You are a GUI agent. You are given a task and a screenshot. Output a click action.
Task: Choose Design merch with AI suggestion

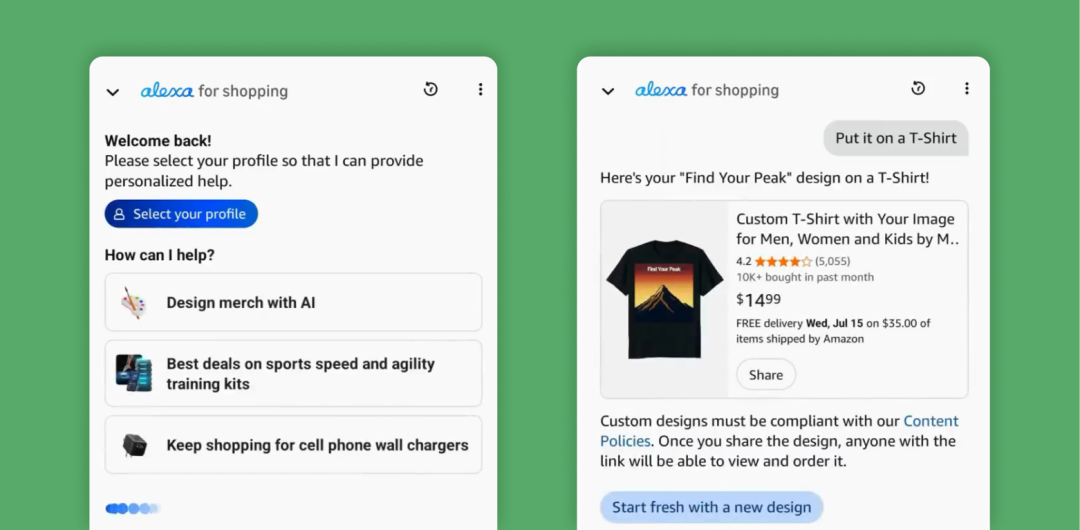point(293,303)
